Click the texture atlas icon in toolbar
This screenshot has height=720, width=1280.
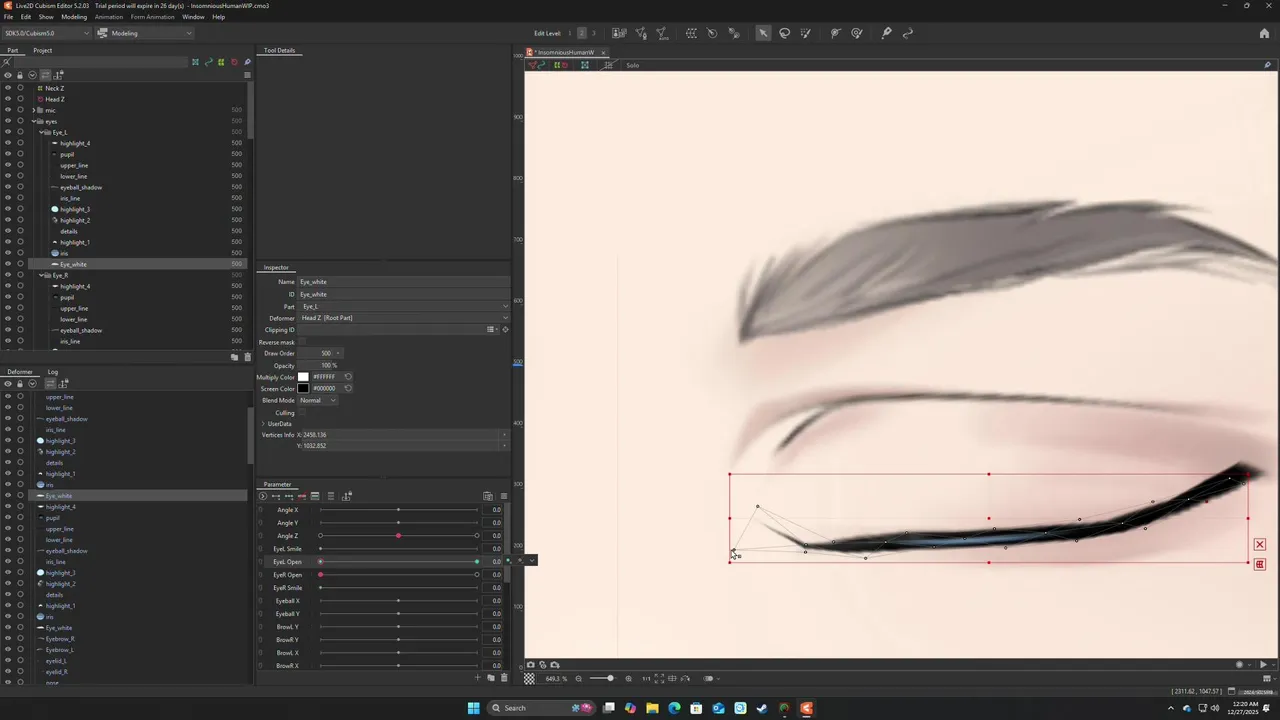(x=619, y=33)
